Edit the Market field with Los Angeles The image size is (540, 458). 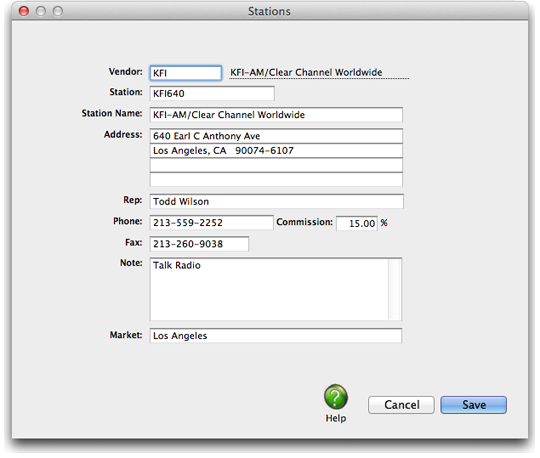tap(276, 336)
